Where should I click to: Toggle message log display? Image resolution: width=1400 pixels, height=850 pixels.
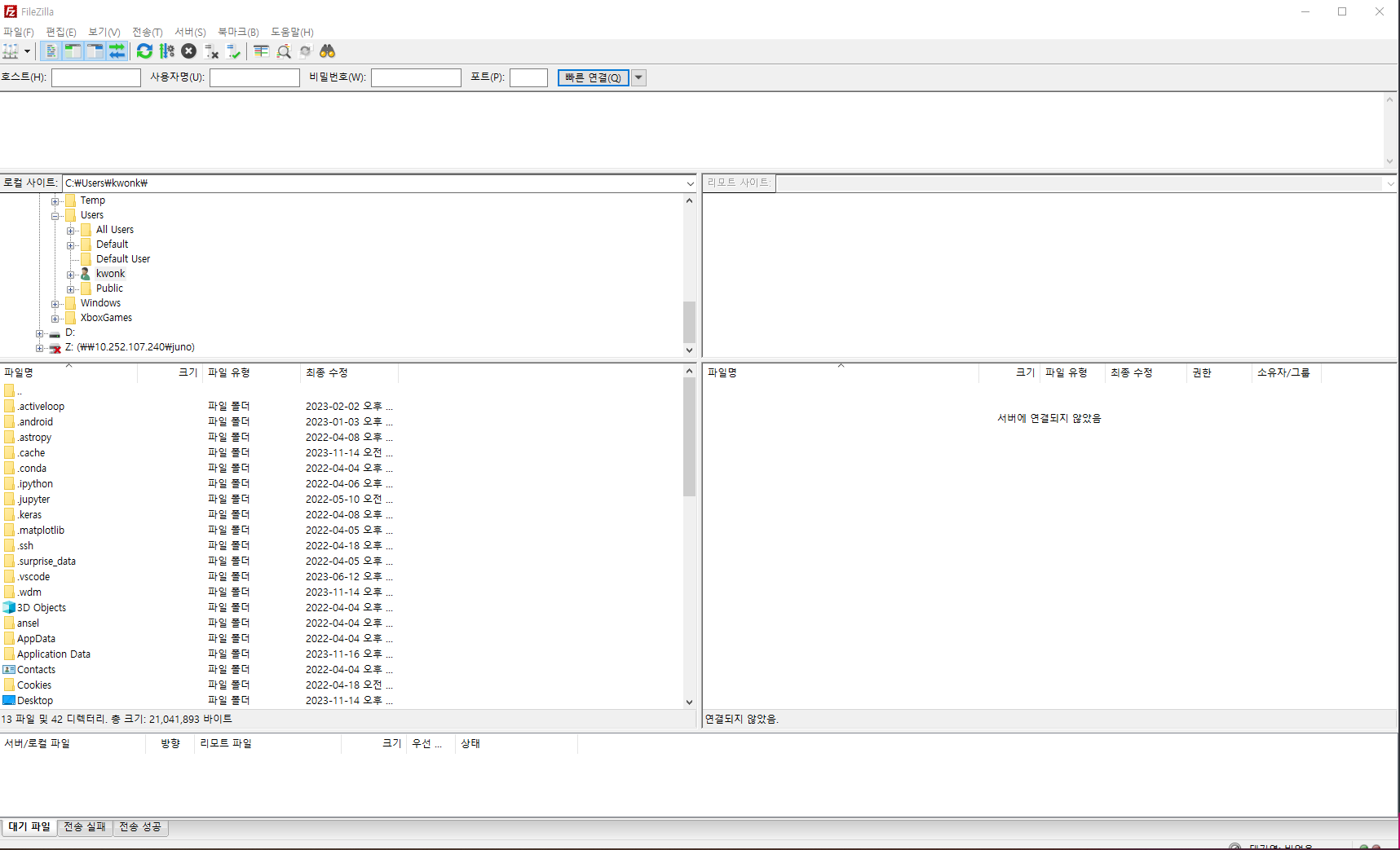[51, 51]
